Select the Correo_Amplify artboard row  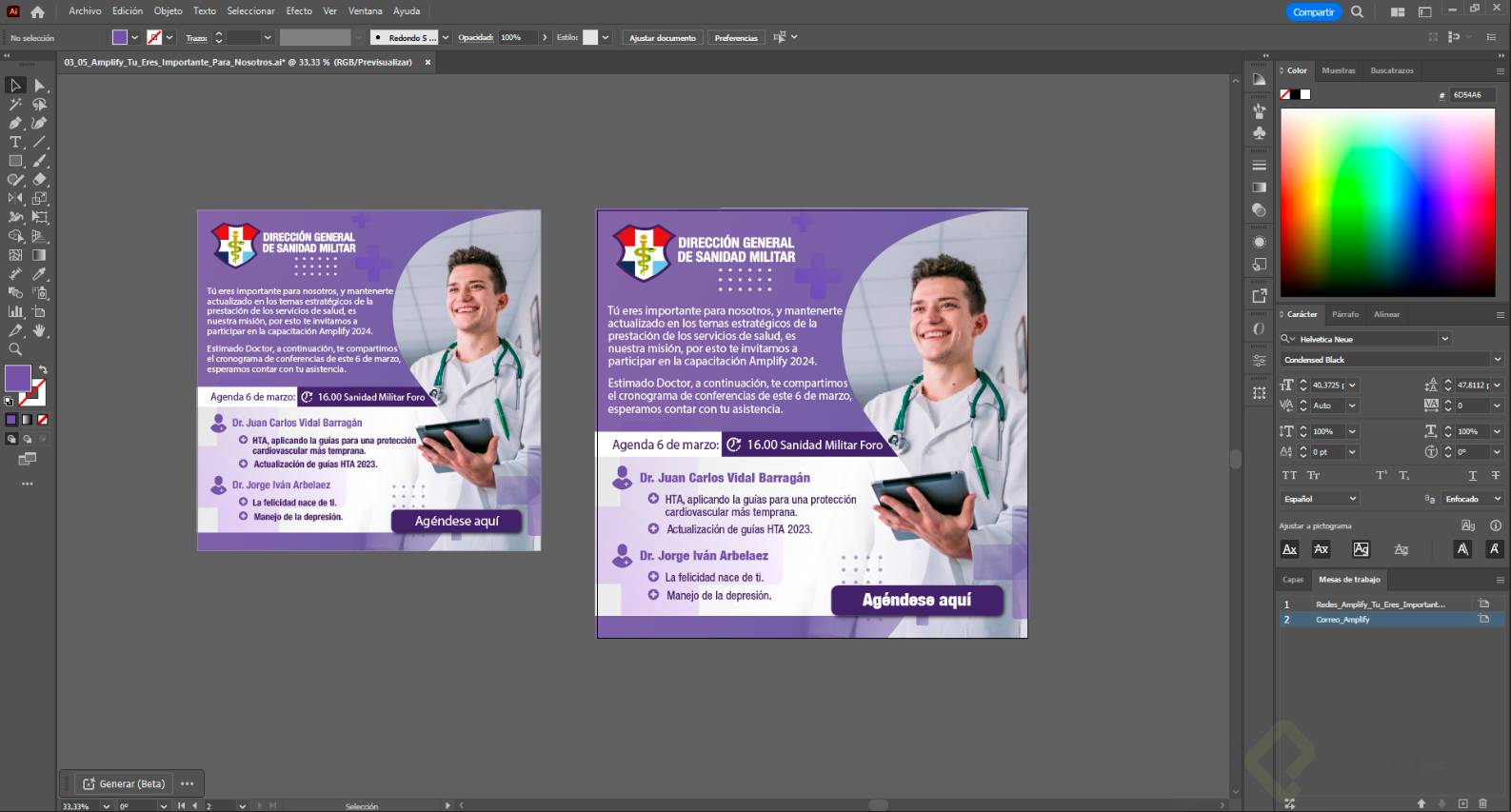(1391, 620)
